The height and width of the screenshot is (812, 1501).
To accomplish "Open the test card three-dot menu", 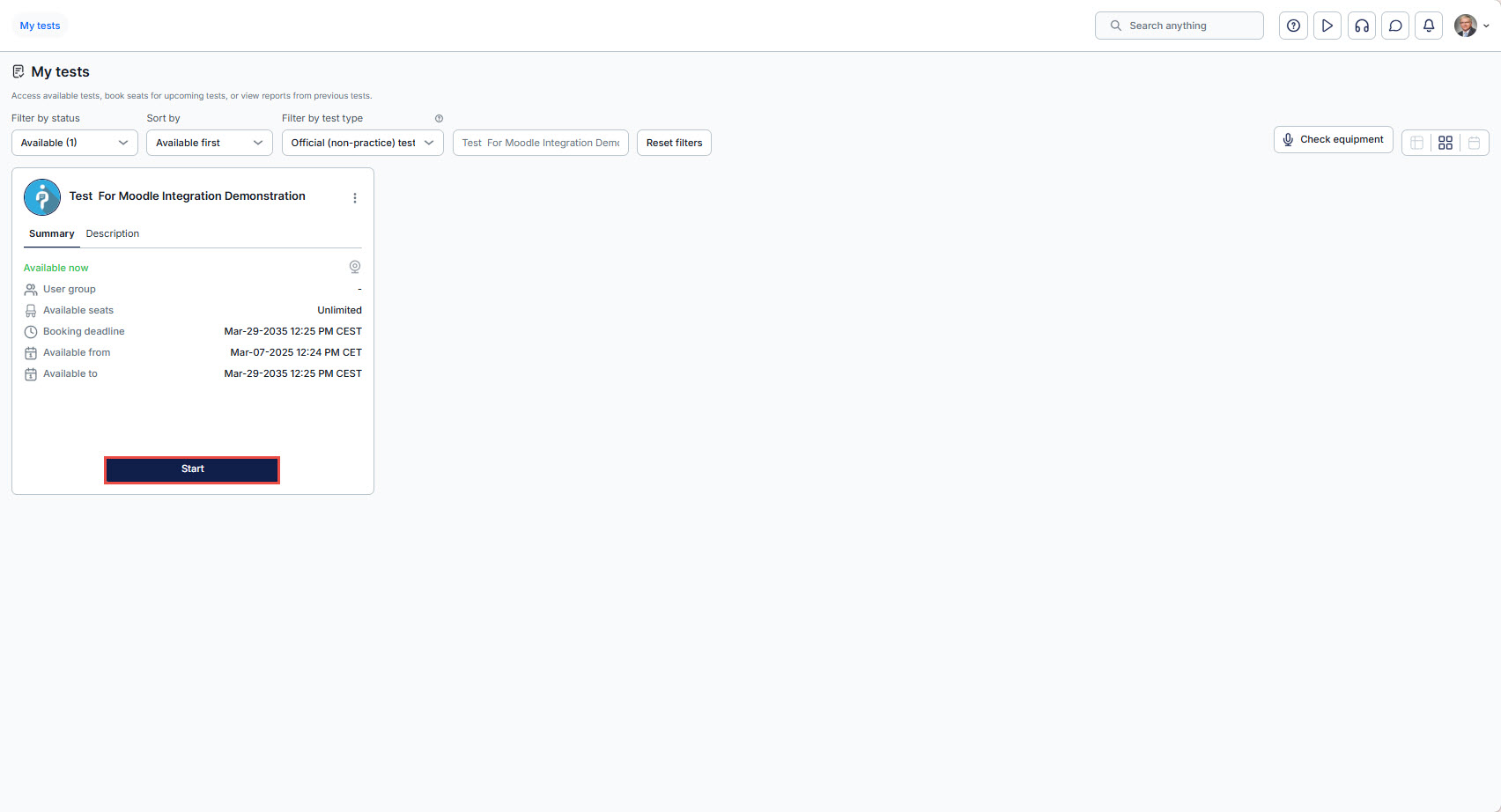I will [355, 198].
